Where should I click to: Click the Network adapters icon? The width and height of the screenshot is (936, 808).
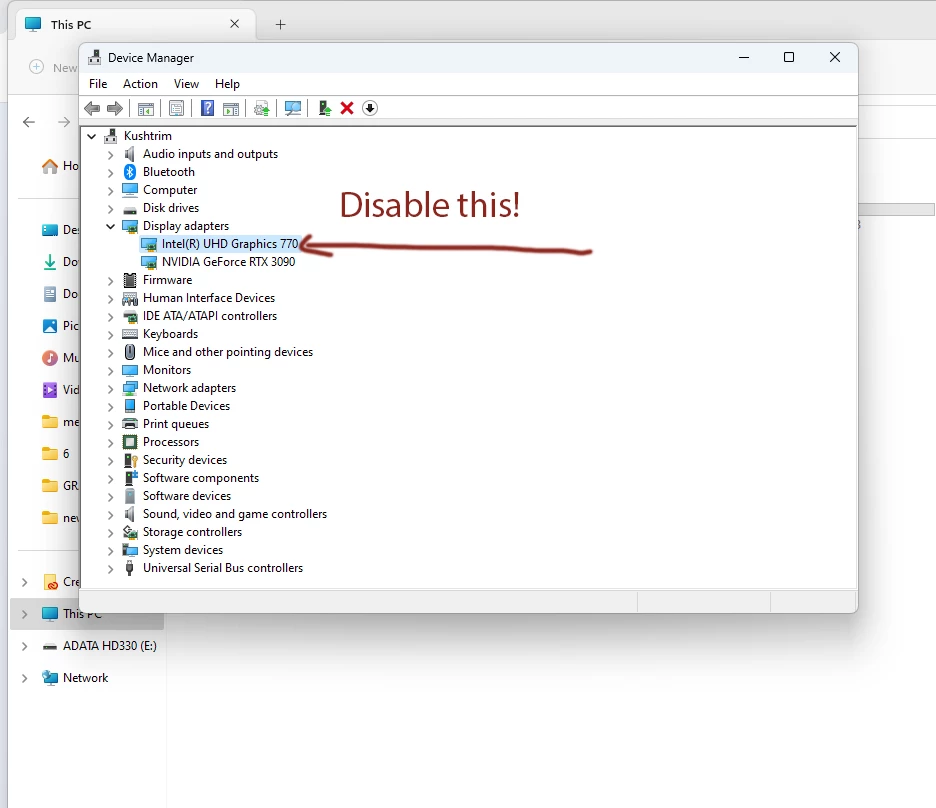tap(130, 388)
